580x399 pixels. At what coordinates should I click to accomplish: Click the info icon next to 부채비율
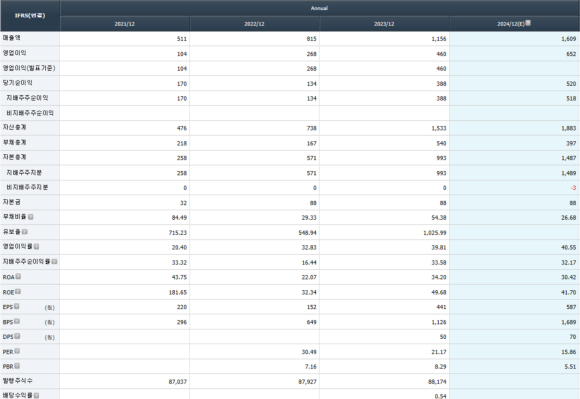coord(31,217)
